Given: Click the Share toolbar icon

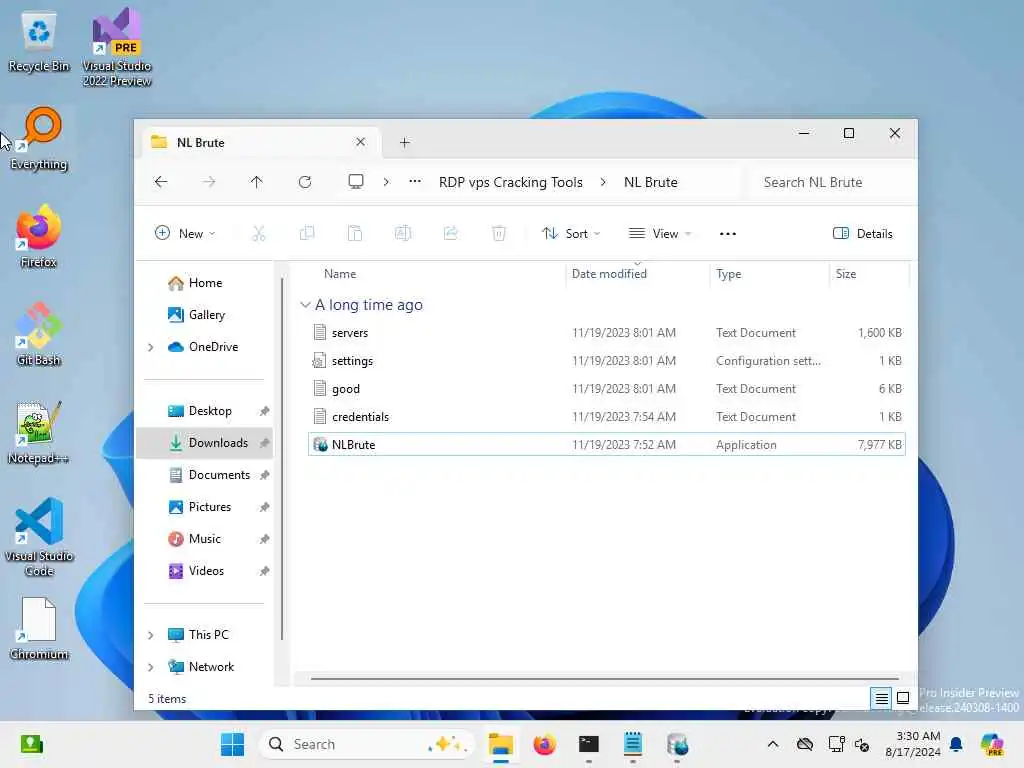Looking at the screenshot, I should 451,234.
